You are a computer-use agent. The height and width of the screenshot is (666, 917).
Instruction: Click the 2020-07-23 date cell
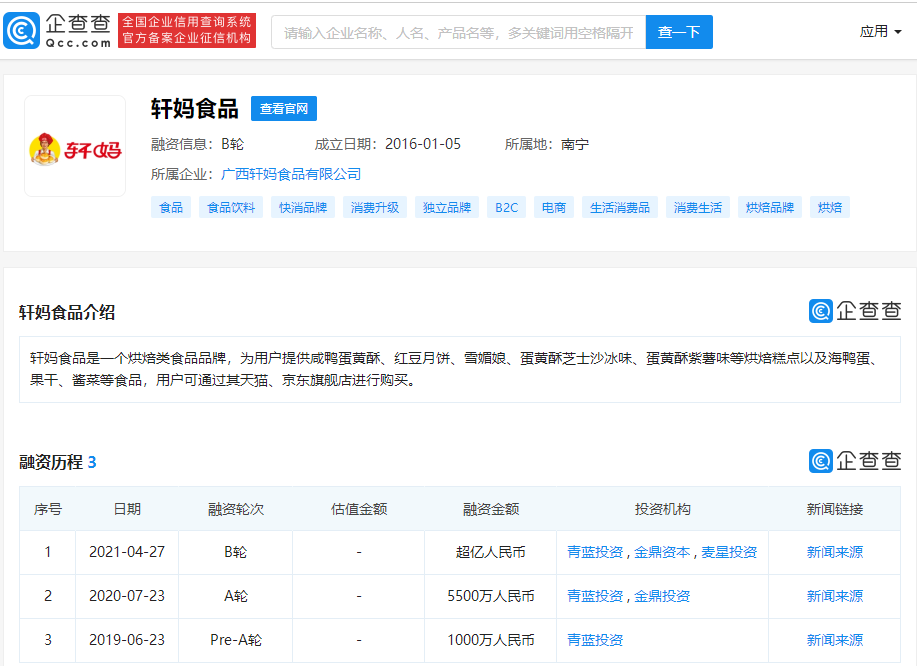coord(127,596)
